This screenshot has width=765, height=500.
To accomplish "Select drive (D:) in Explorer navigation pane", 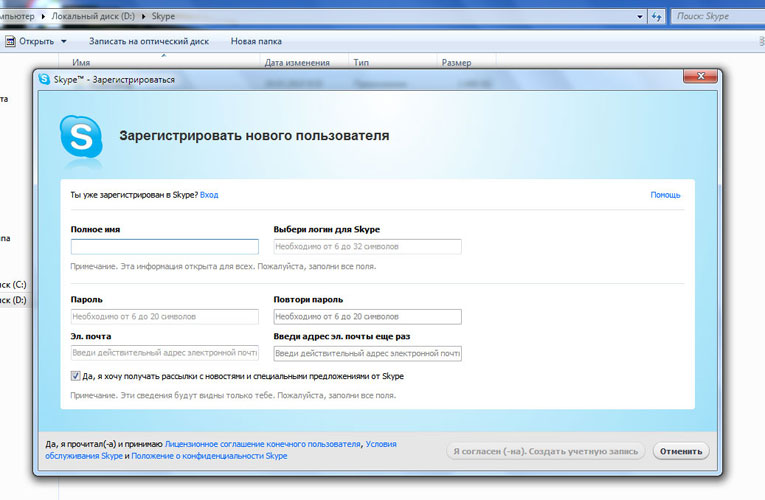I will click(13, 300).
